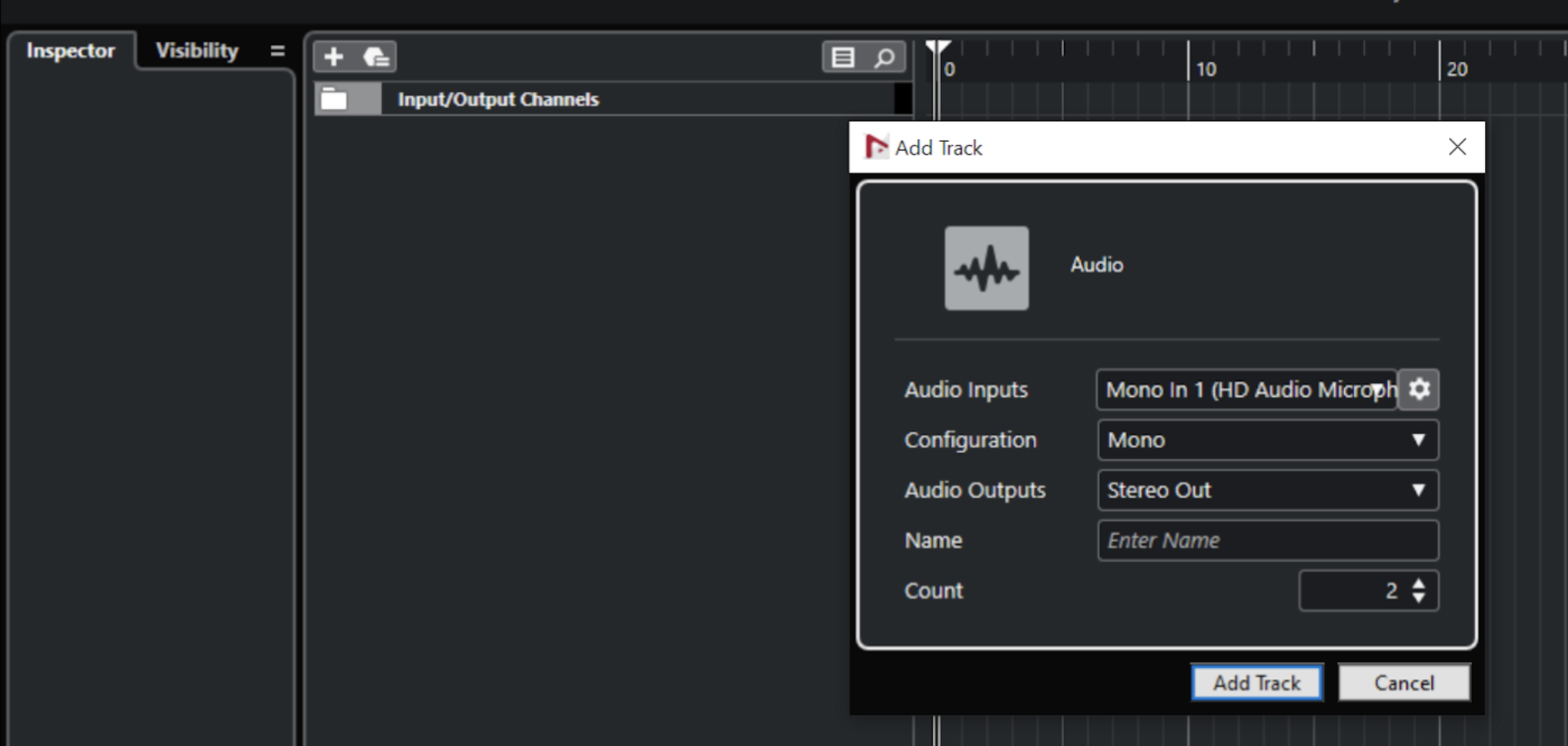Viewport: 1568px width, 746px height.
Task: Open track list filter icon
Action: click(x=842, y=57)
